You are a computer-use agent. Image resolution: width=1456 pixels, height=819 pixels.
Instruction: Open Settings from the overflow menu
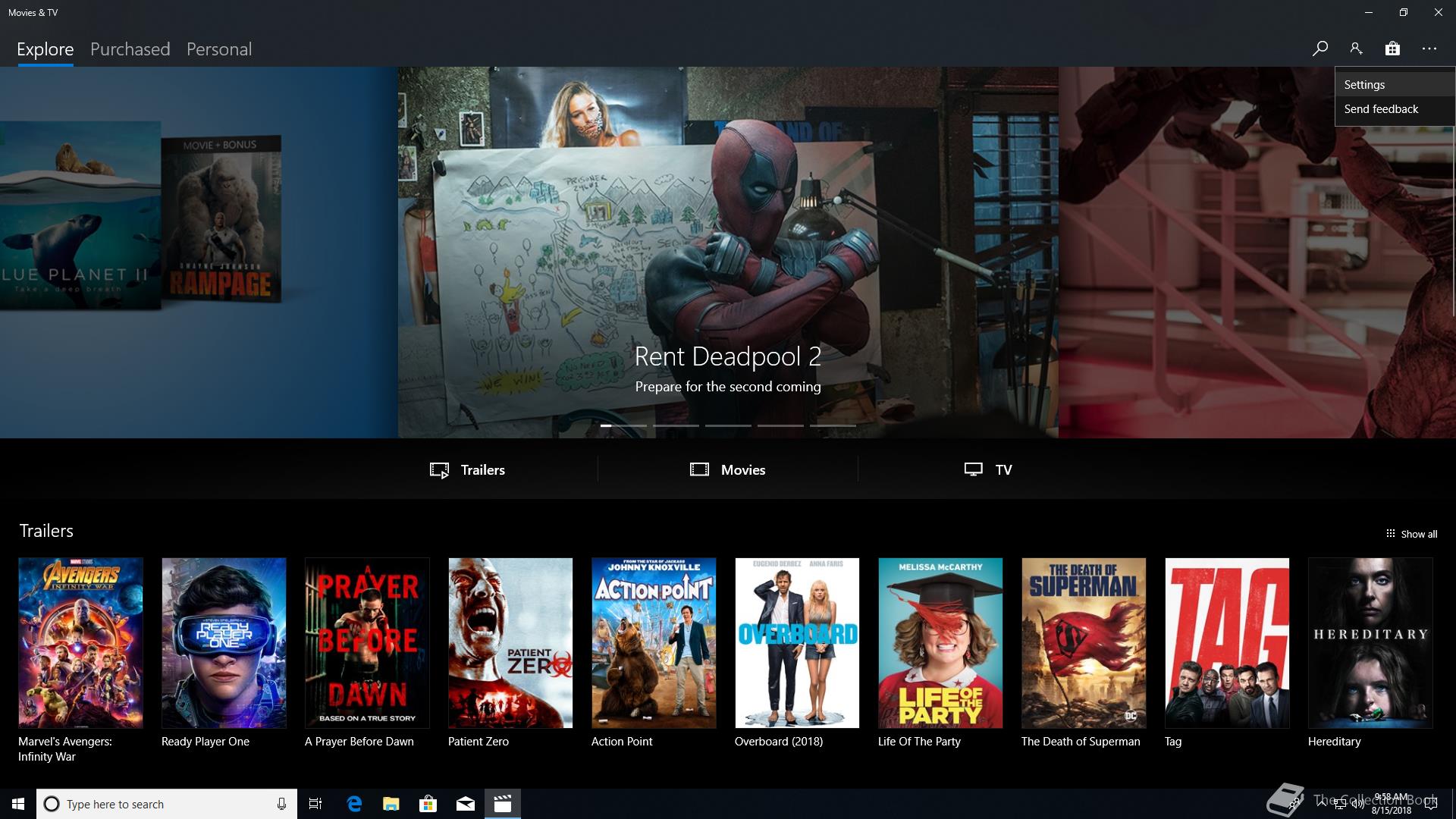coord(1394,85)
